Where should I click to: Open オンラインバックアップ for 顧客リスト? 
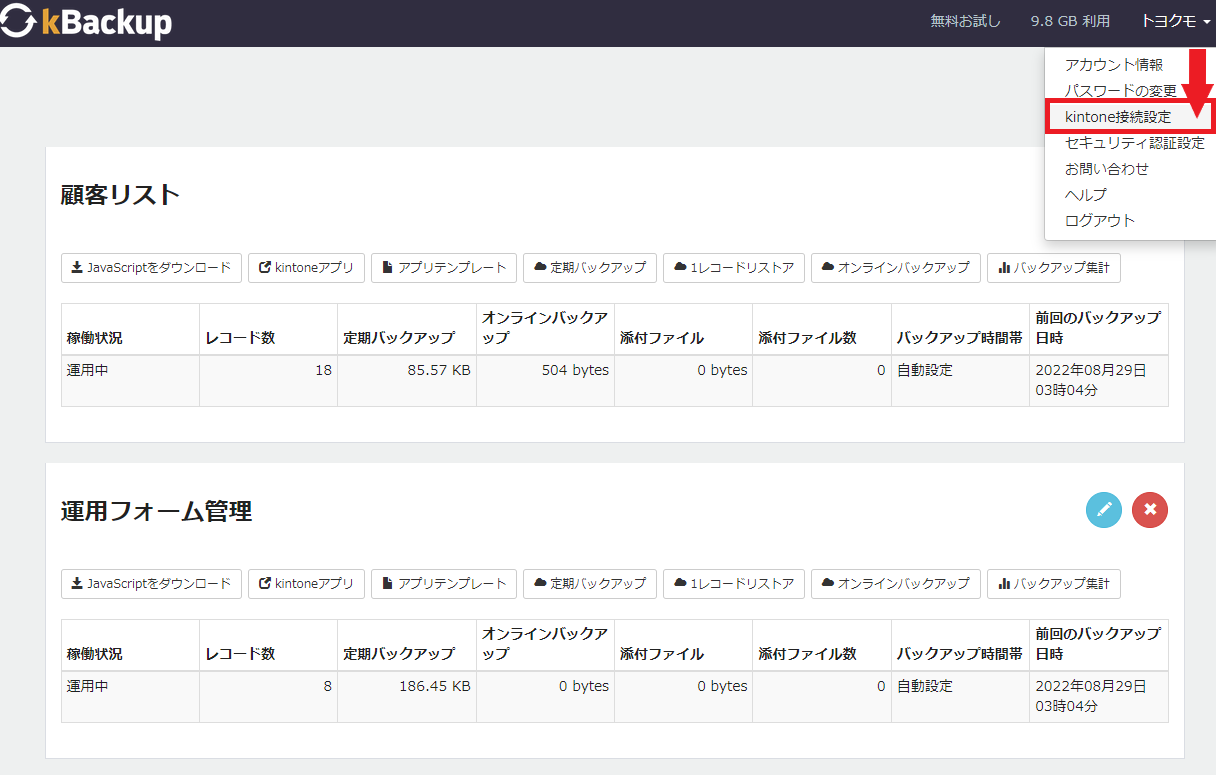point(896,268)
